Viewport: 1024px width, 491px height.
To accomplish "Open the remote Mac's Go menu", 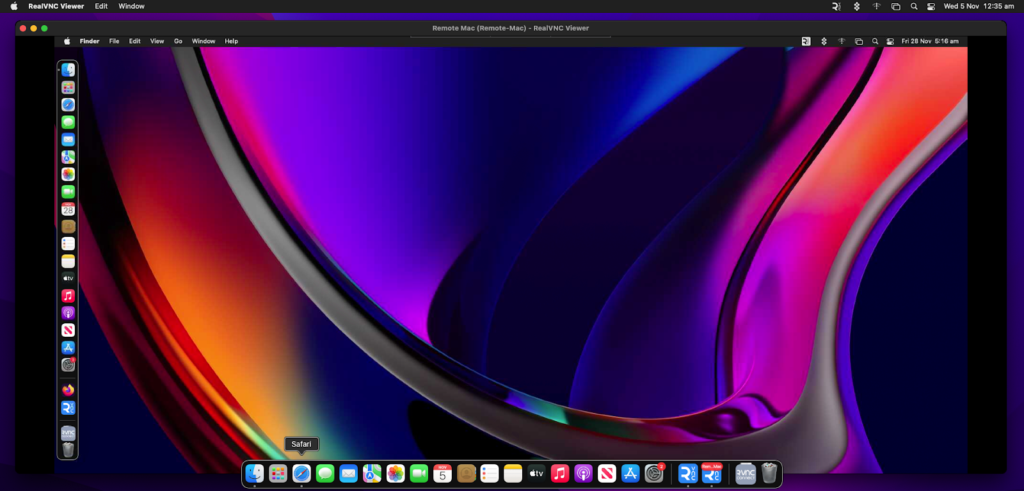I will (x=178, y=41).
